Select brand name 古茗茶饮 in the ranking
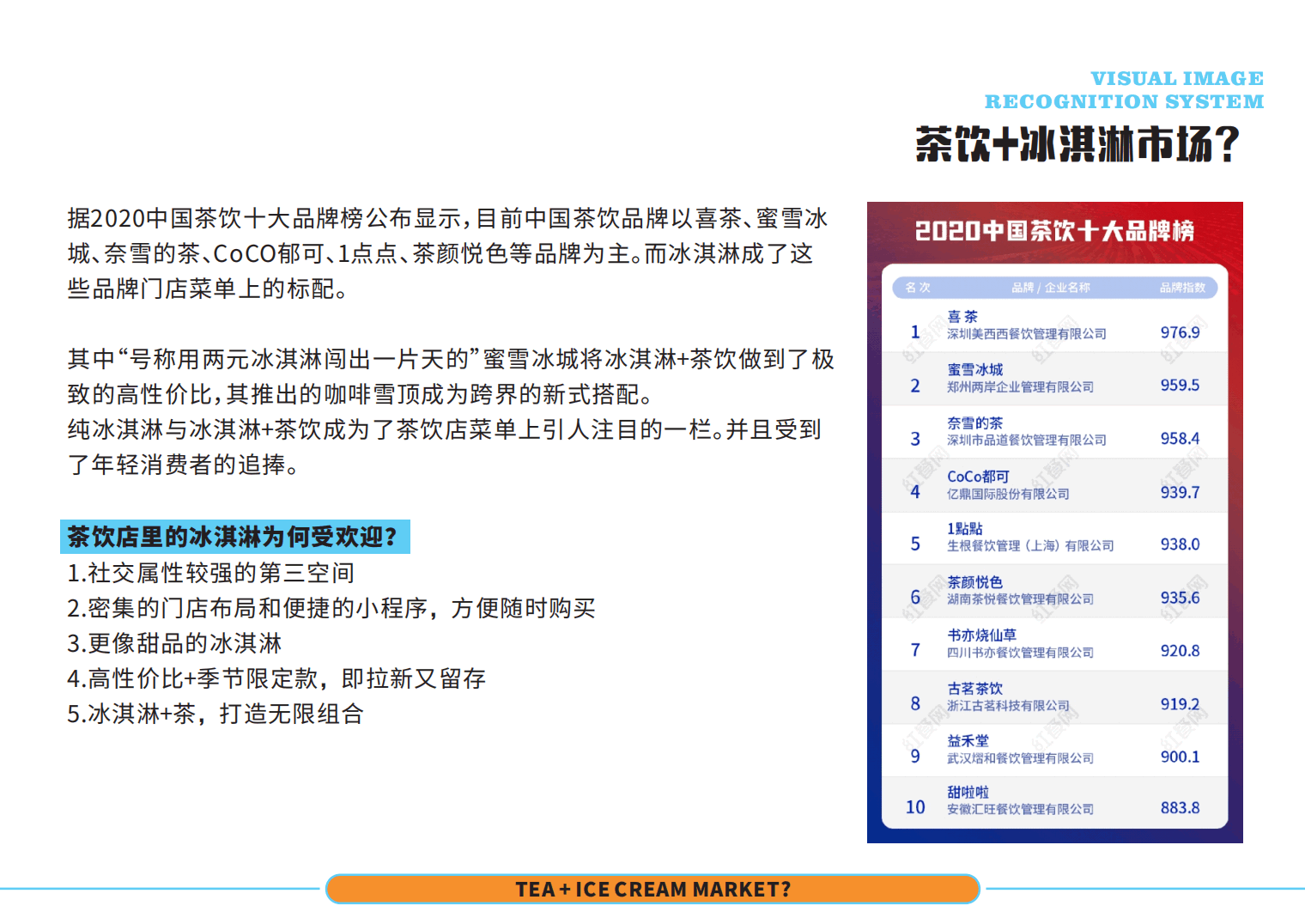1305x924 pixels. click(975, 689)
